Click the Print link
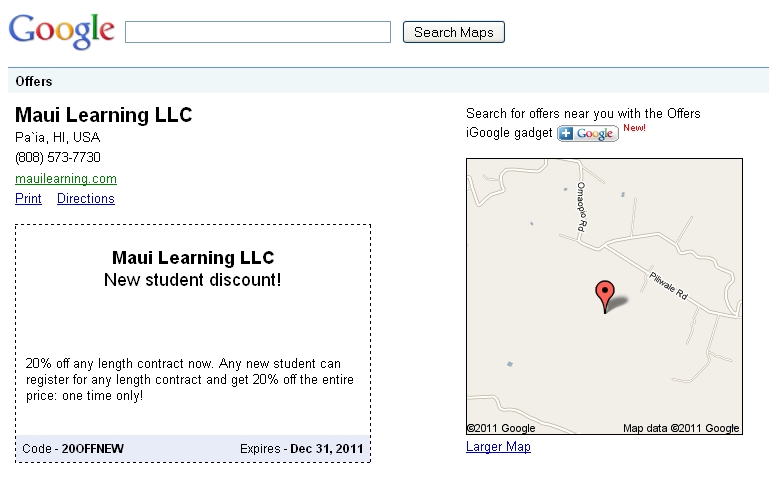769x480 pixels. tap(28, 199)
